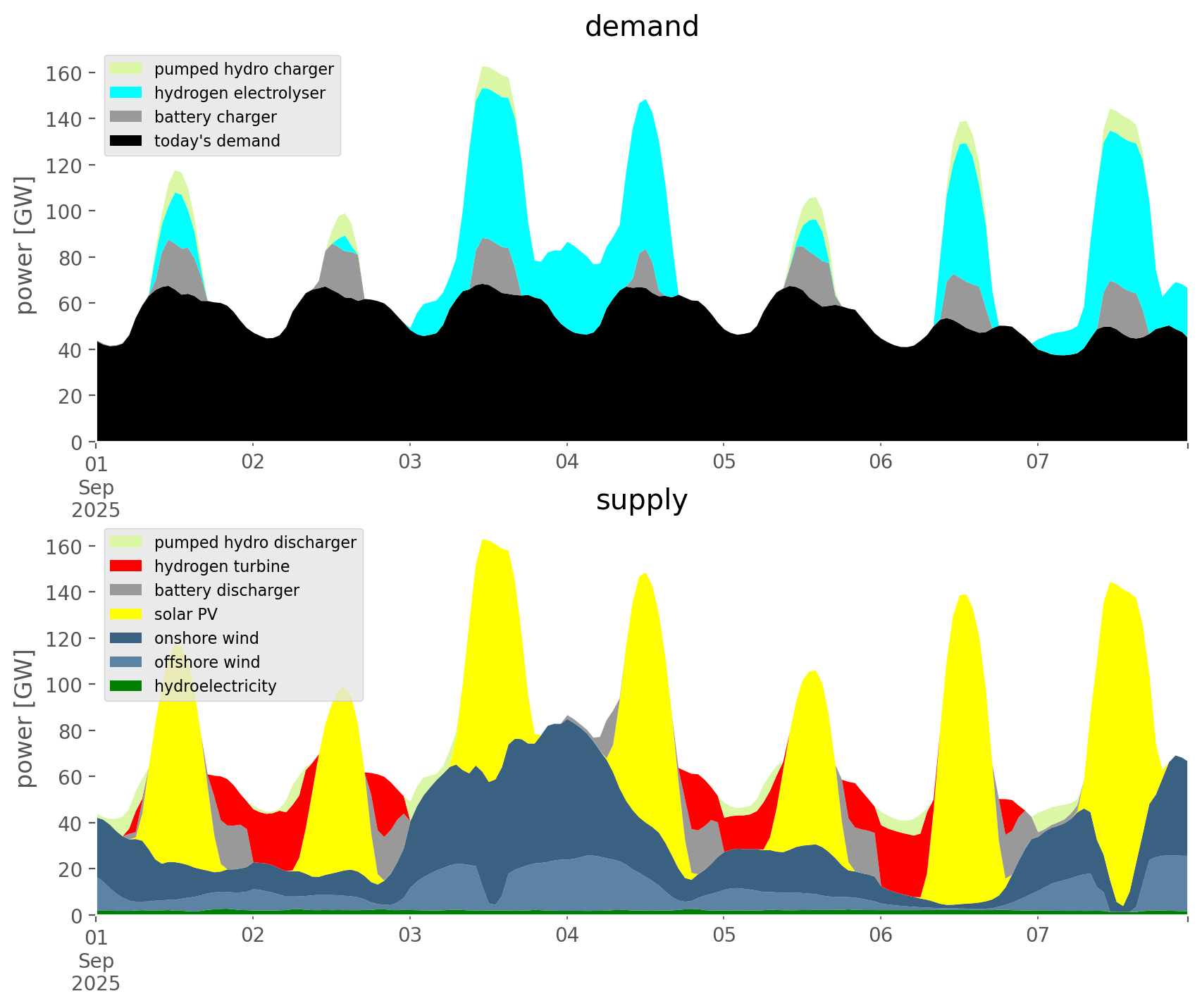Click the onshore wind legend swatch
Image resolution: width=1202 pixels, height=1008 pixels.
(127, 638)
